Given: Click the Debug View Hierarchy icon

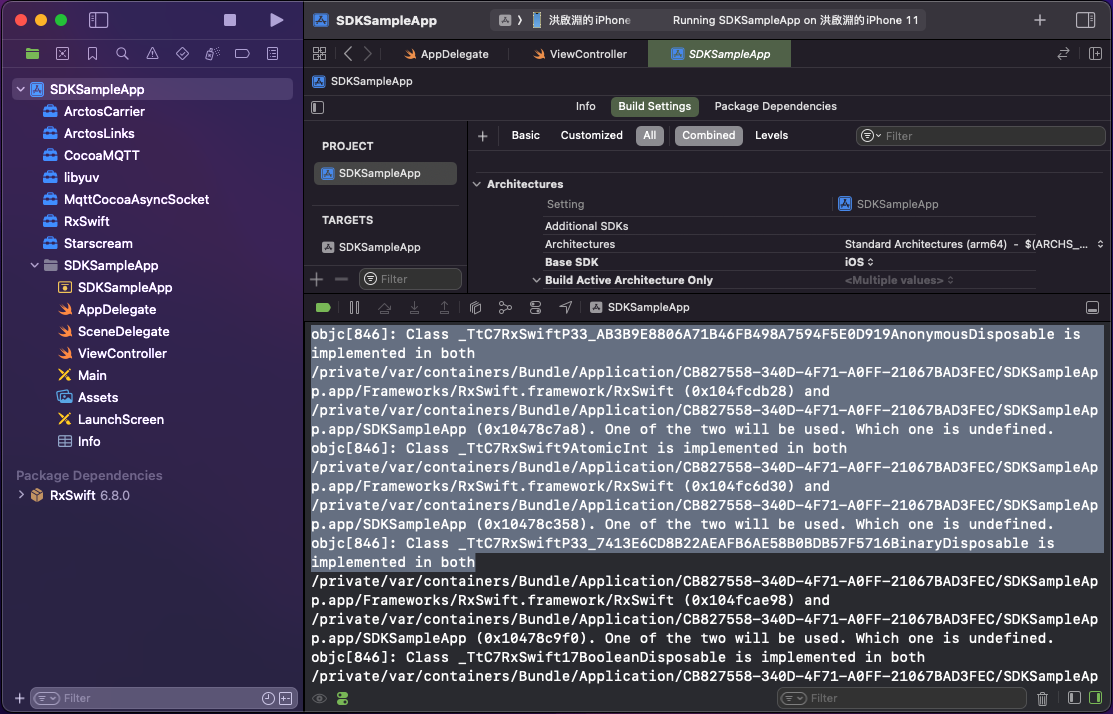Looking at the screenshot, I should (476, 308).
